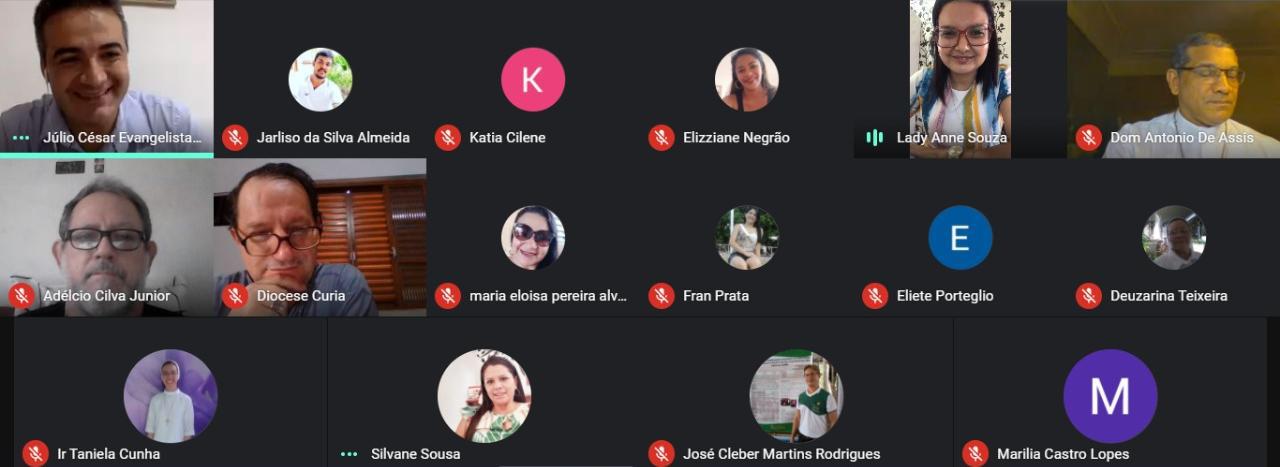
Task: Select the purple M avatar of Marilia Castro Lopes
Action: pos(1110,396)
